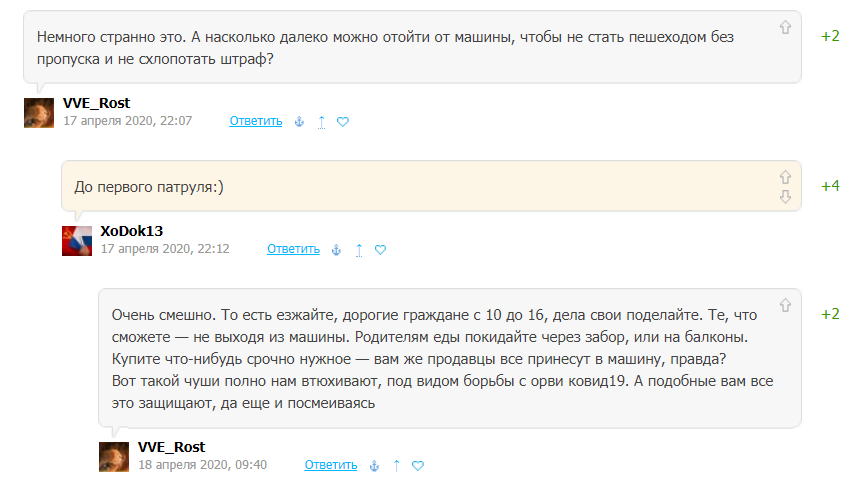Click parent-comment arrow on VVE_Rost 22:07 comment
Viewport: 857px width, 482px height.
[x=321, y=122]
